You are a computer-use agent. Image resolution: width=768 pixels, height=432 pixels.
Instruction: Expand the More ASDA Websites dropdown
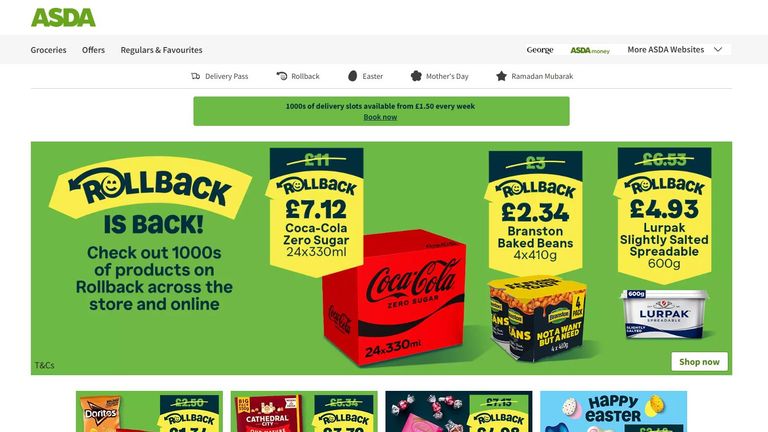tap(674, 49)
